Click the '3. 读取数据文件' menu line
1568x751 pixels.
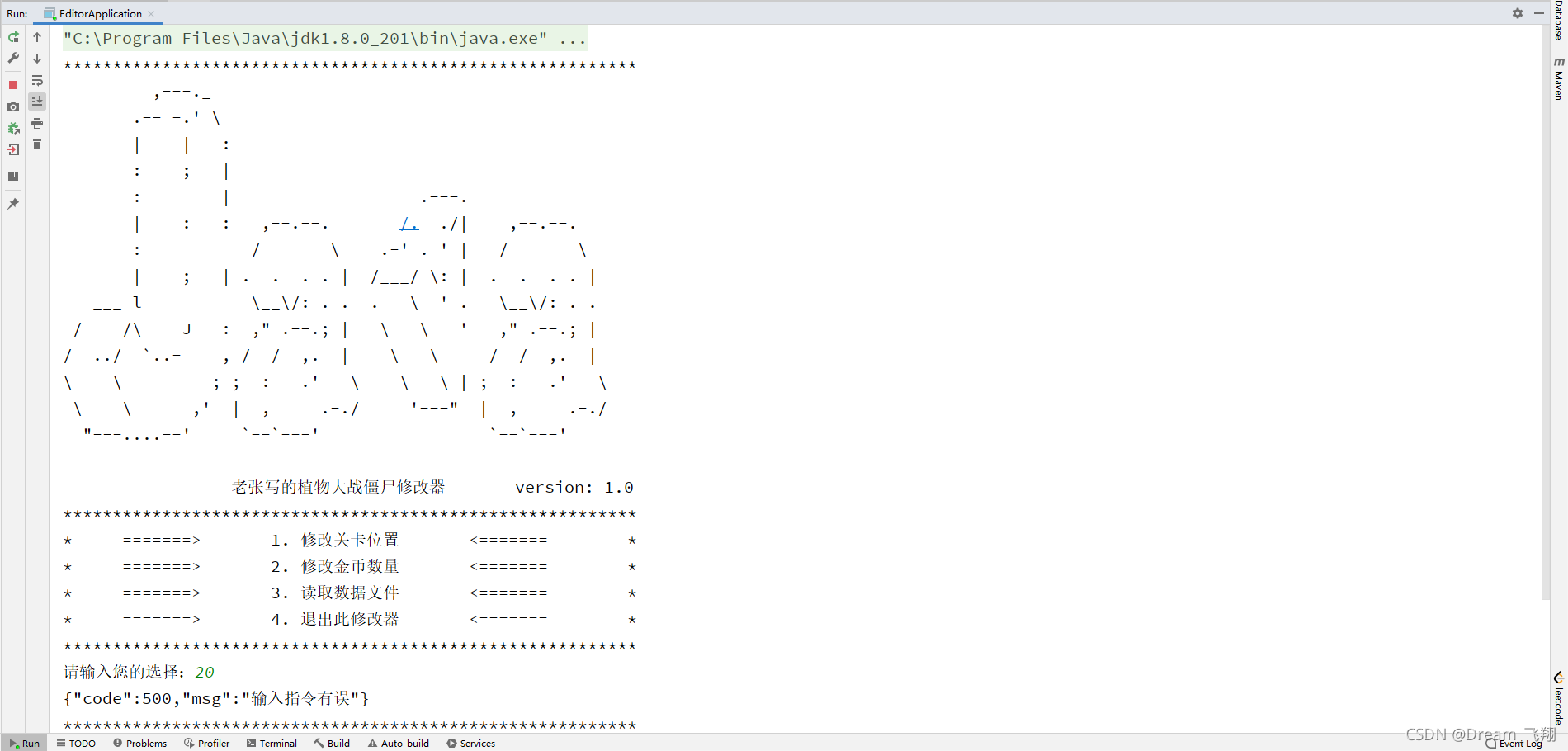(x=335, y=593)
